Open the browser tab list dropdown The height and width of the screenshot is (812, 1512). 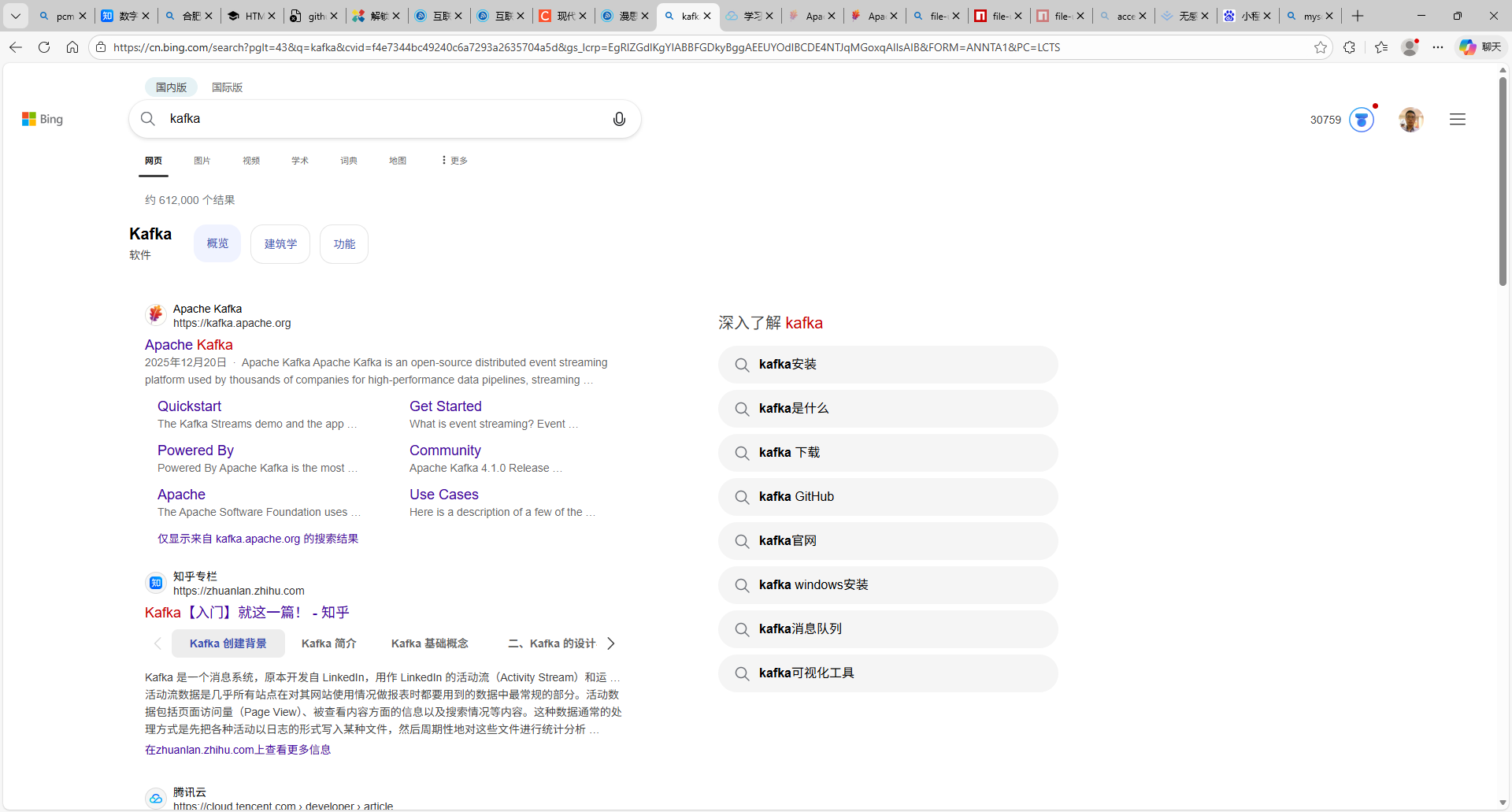point(16,16)
